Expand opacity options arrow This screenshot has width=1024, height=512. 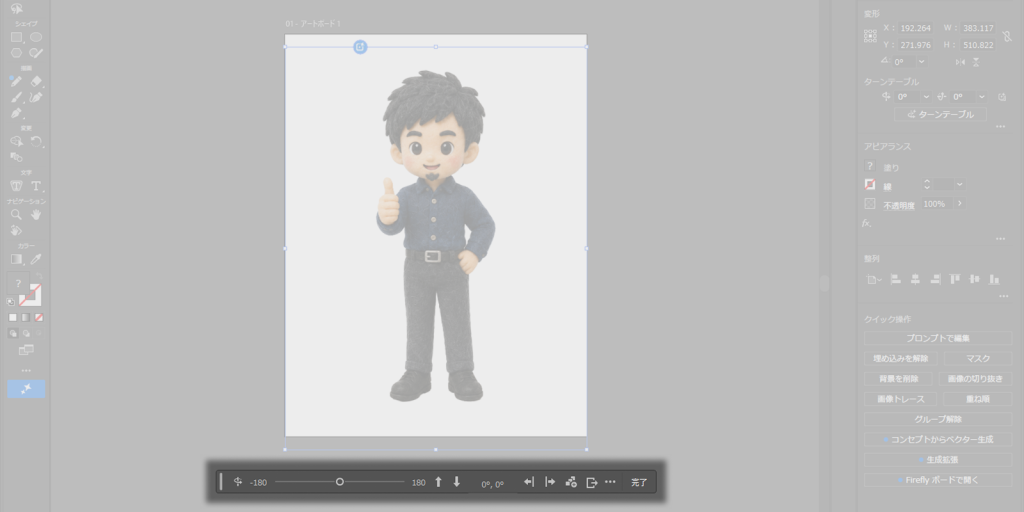click(x=959, y=204)
